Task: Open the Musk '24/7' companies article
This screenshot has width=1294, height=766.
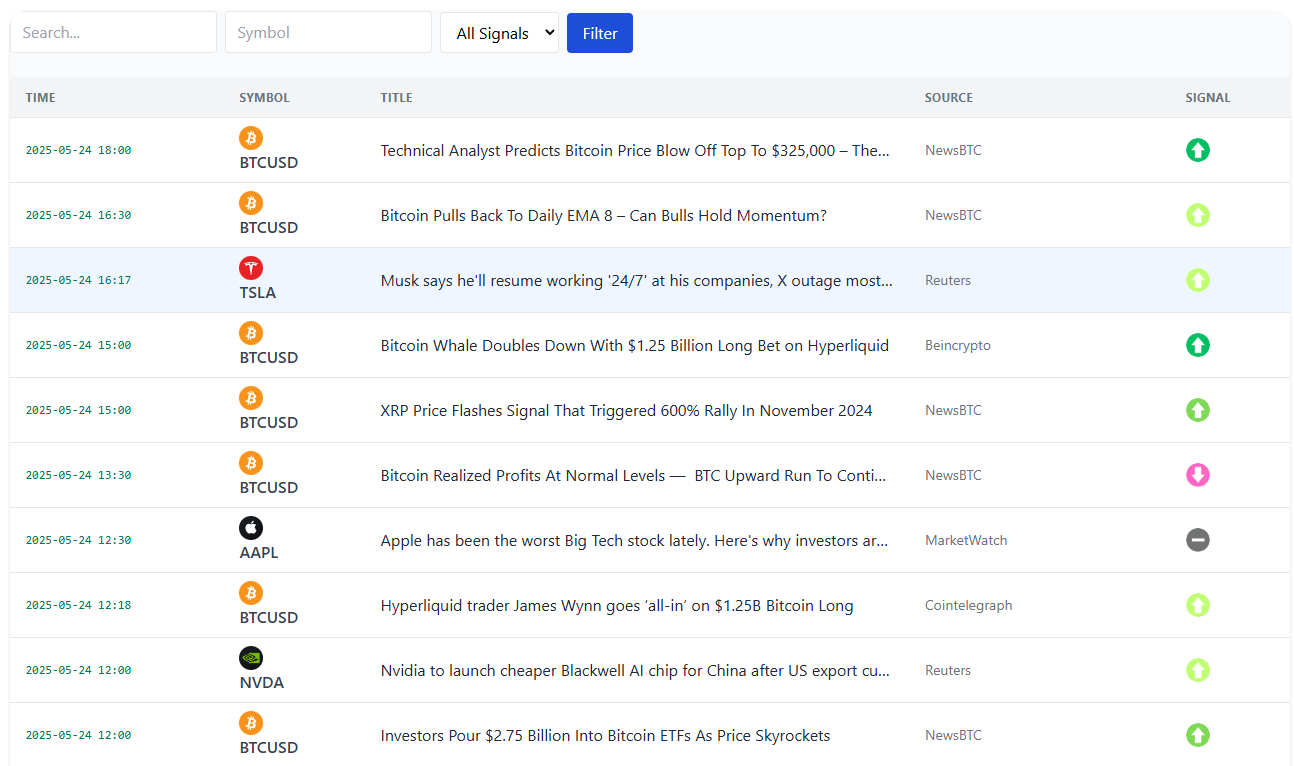Action: pos(637,280)
